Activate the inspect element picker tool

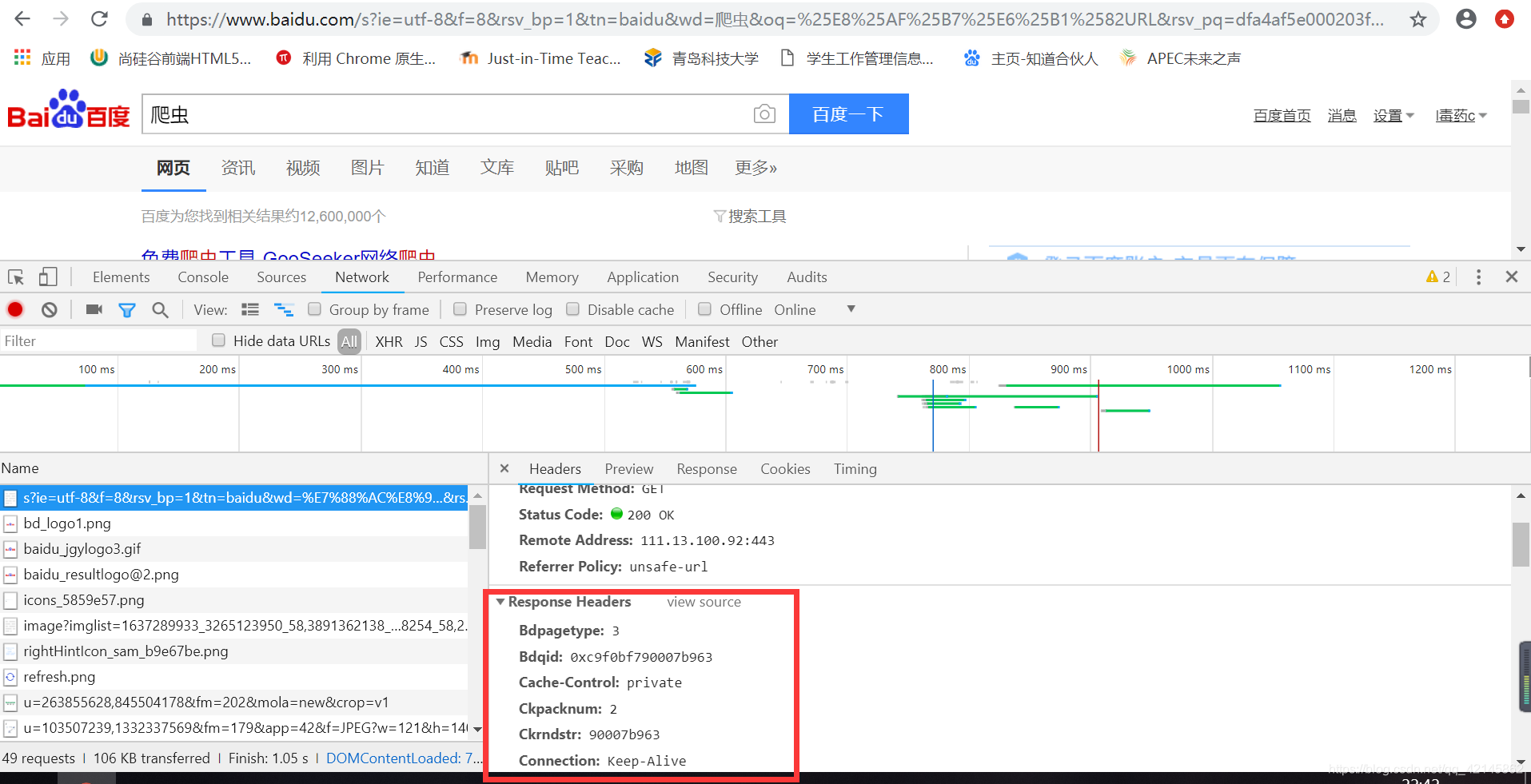click(x=16, y=277)
